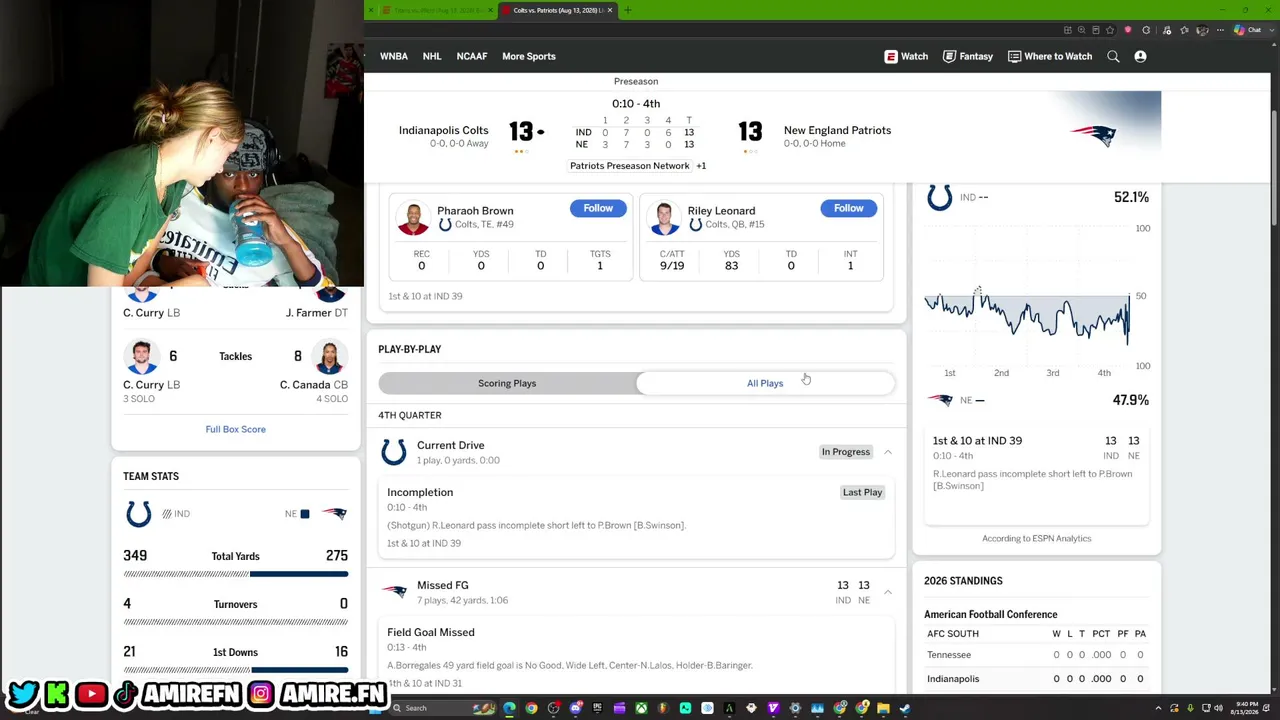Click the Patriots Preseason Network broadcast label

tap(630, 166)
